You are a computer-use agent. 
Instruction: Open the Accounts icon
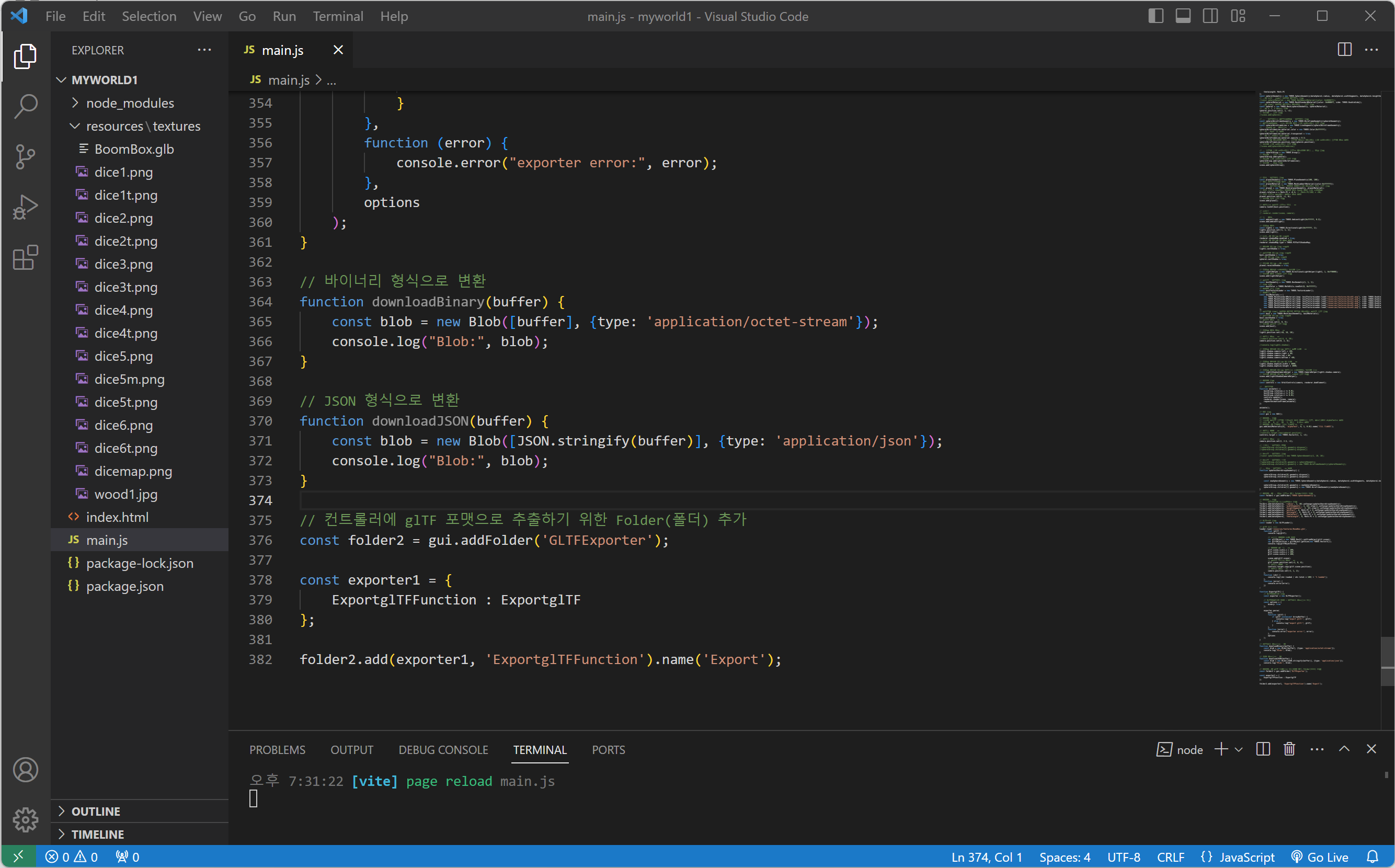[25, 770]
